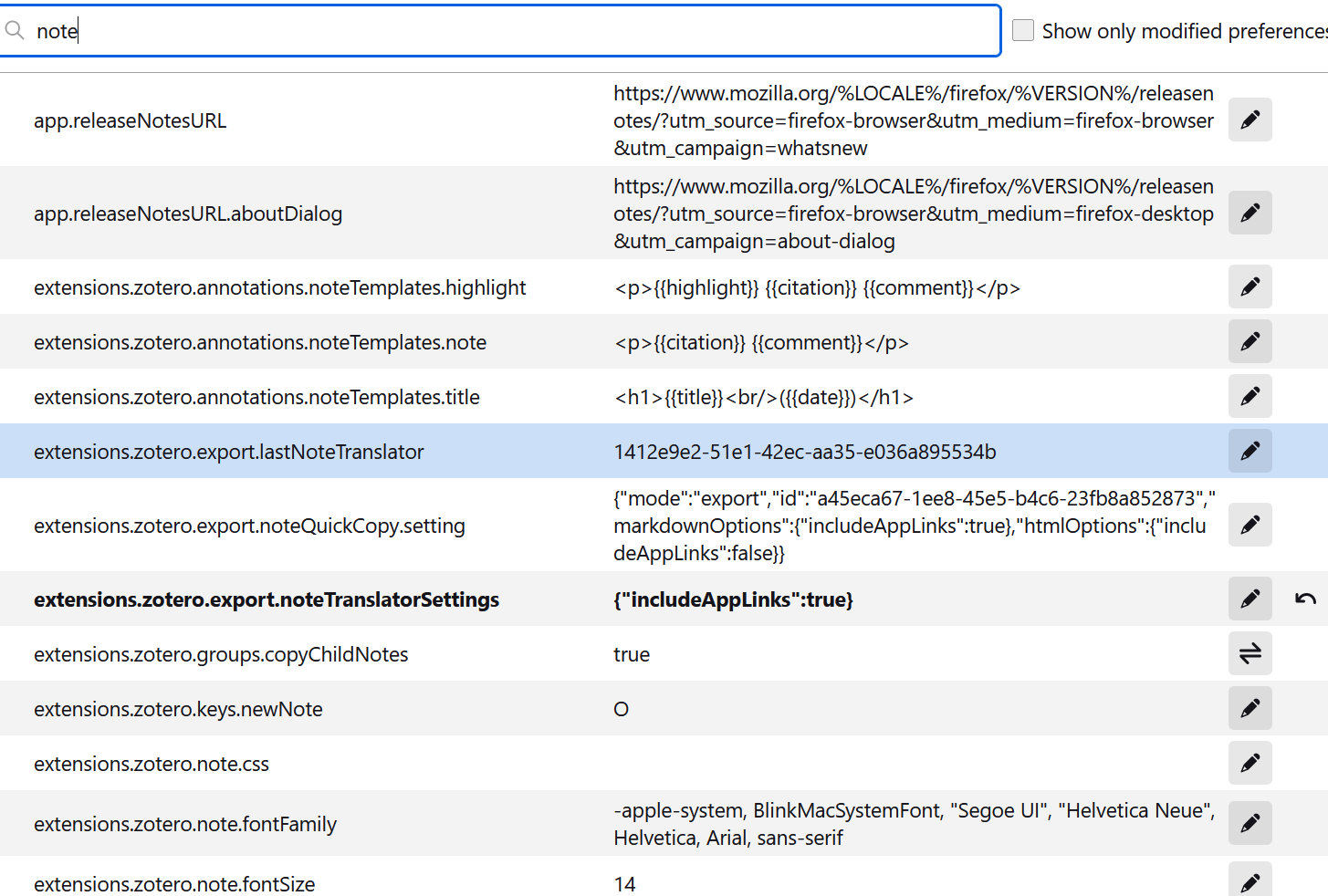Screen dimensions: 1328x896
Task: Click the preference search field containing note
Action: click(x=500, y=31)
